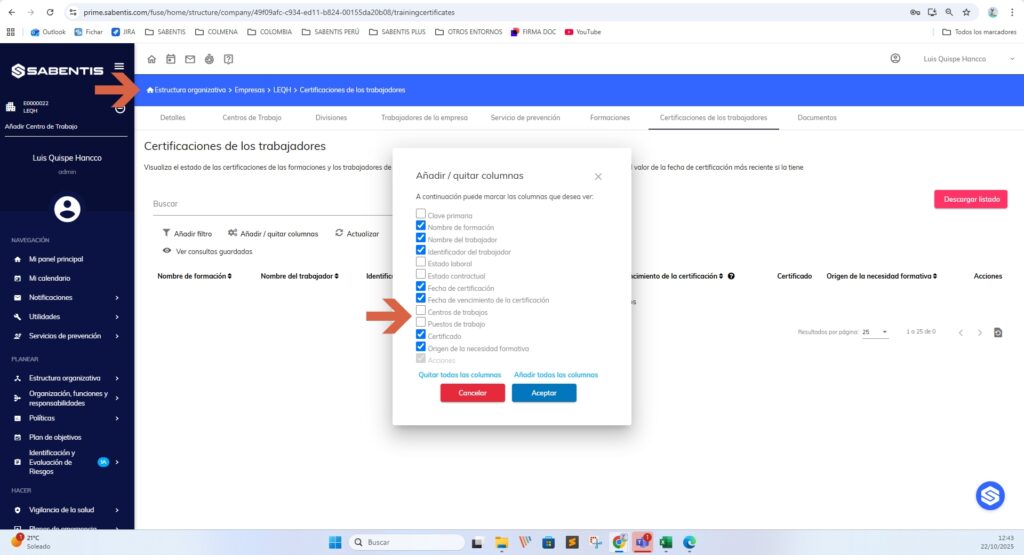Open the Trabajadores de la empresa tab
Viewport: 1024px width, 555px height.
(424, 118)
